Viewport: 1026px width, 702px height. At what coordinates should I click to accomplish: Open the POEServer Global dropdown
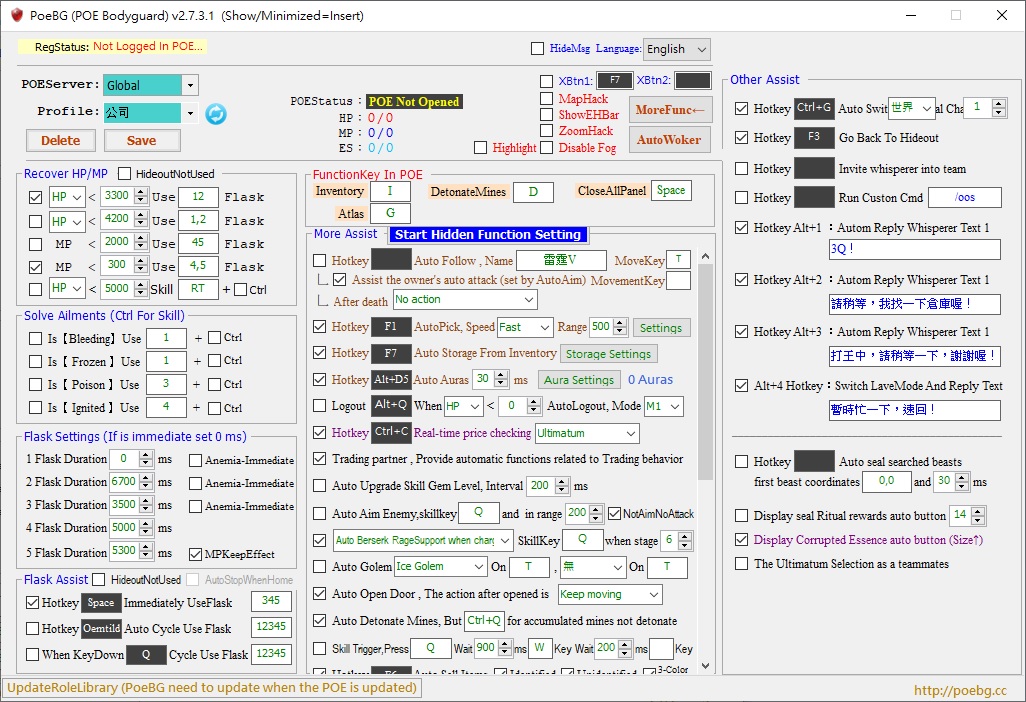point(190,85)
